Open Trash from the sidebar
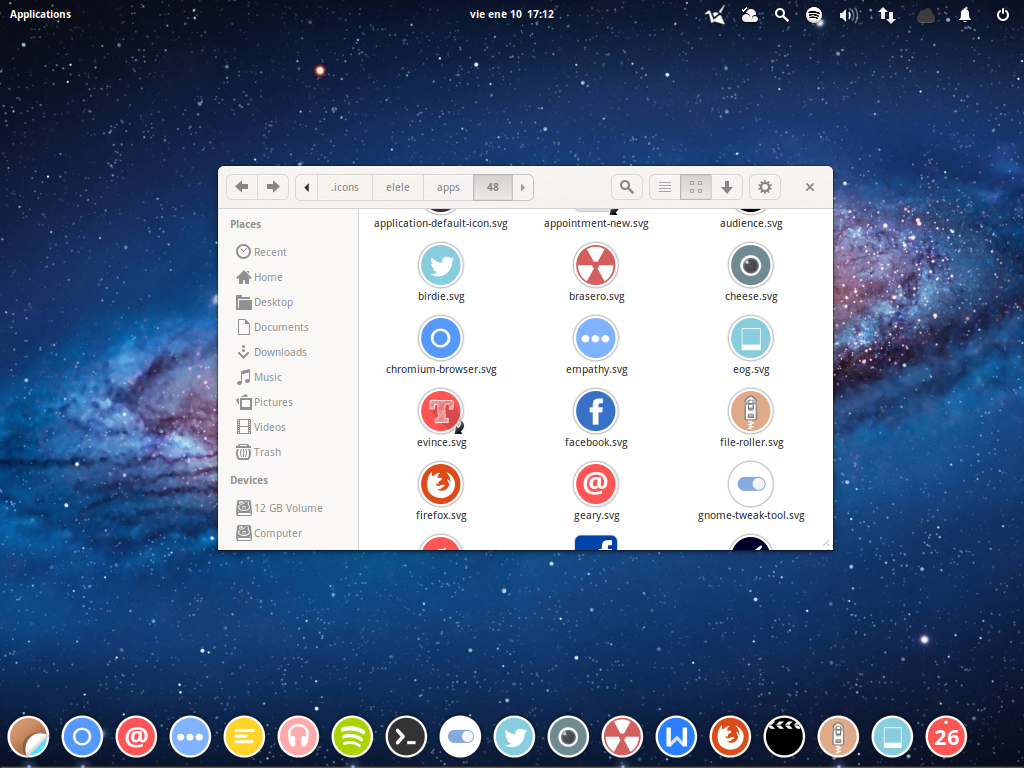 tap(266, 451)
